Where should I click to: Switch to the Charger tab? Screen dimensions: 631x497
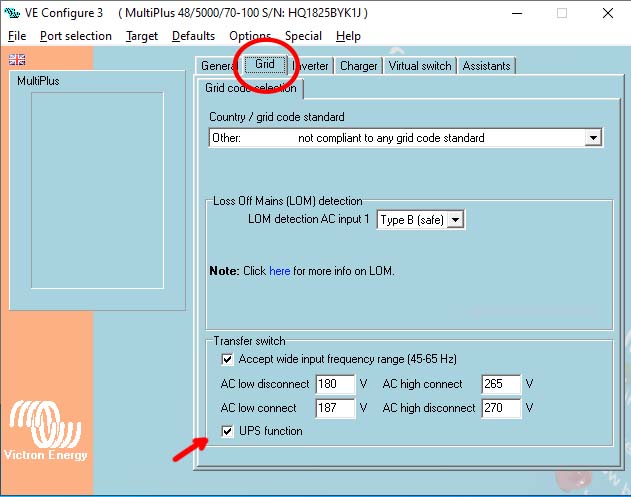[x=358, y=66]
